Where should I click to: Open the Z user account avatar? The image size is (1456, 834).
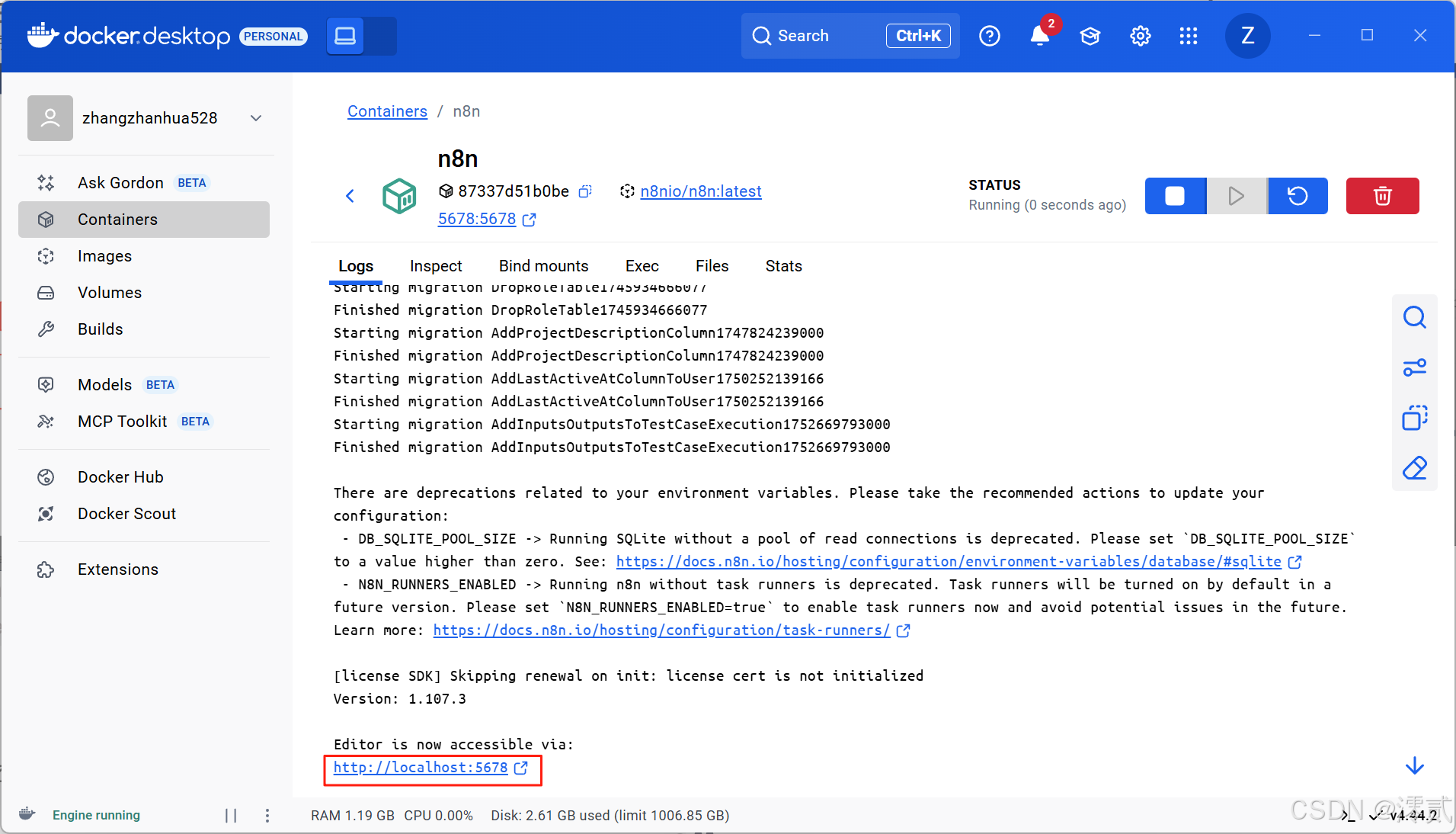pyautogui.click(x=1247, y=36)
